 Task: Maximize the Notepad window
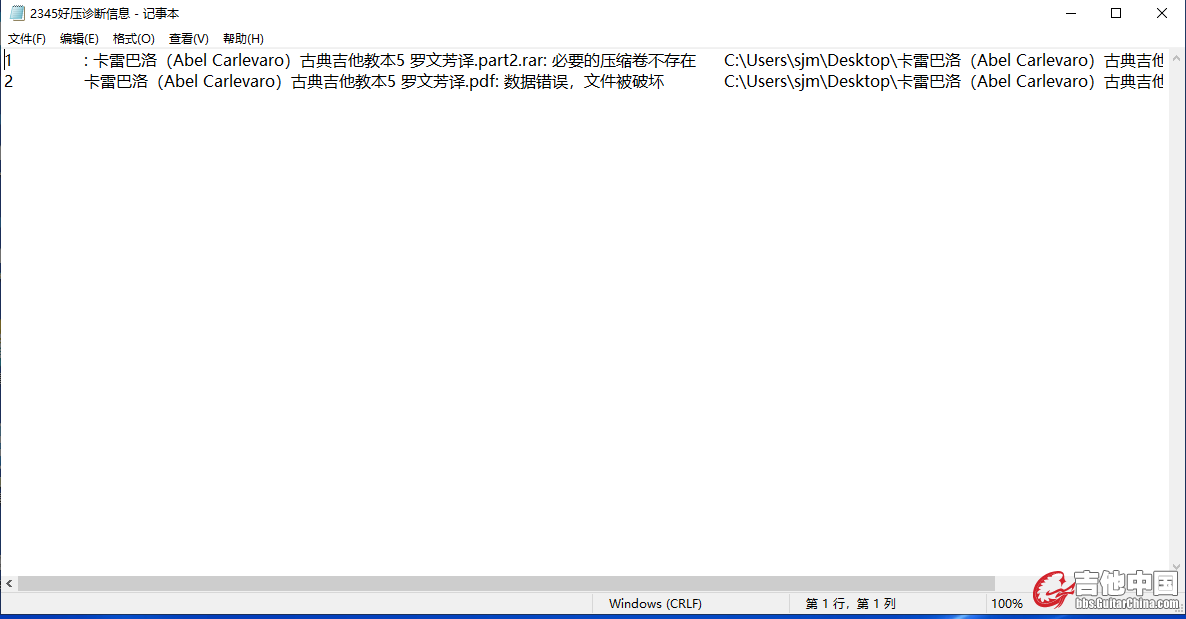(1116, 13)
